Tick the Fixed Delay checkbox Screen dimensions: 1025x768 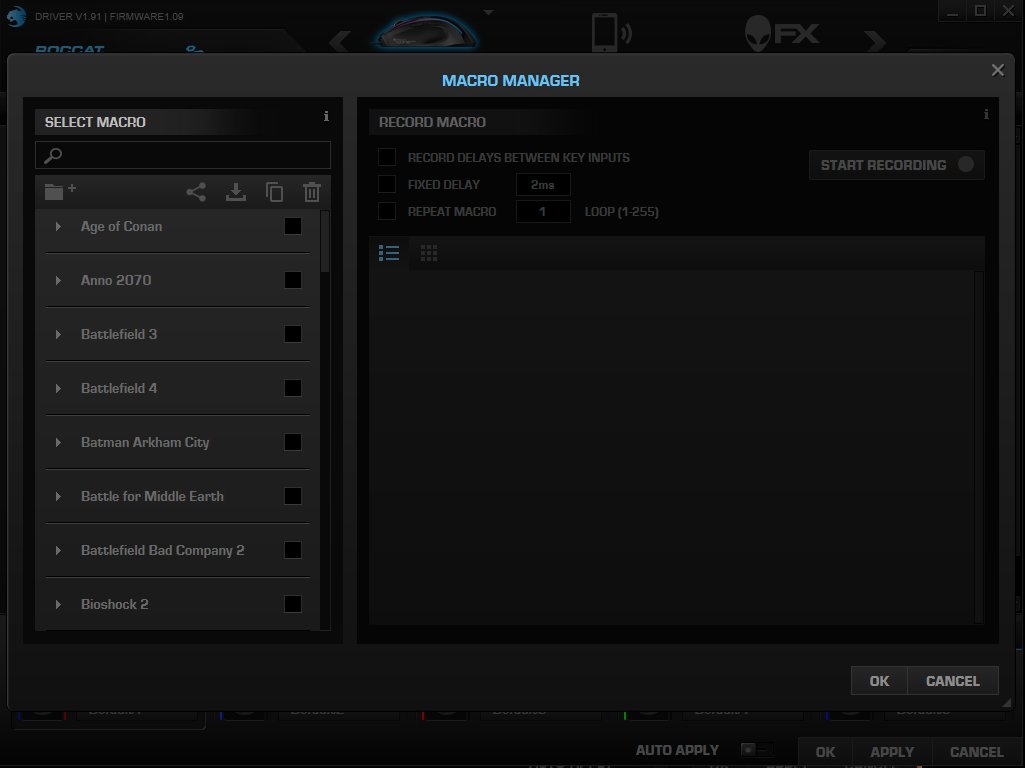coord(387,184)
